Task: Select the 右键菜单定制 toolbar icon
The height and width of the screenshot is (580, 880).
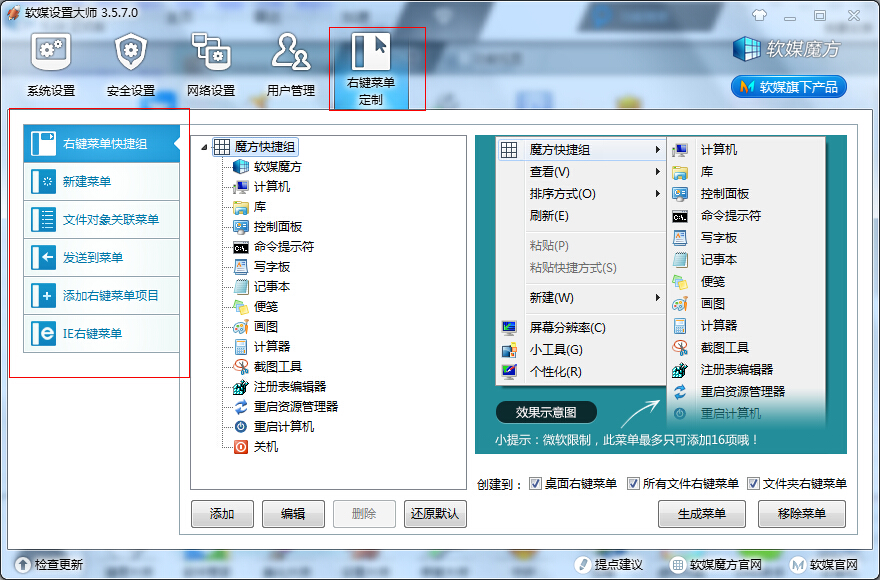Action: [374, 60]
